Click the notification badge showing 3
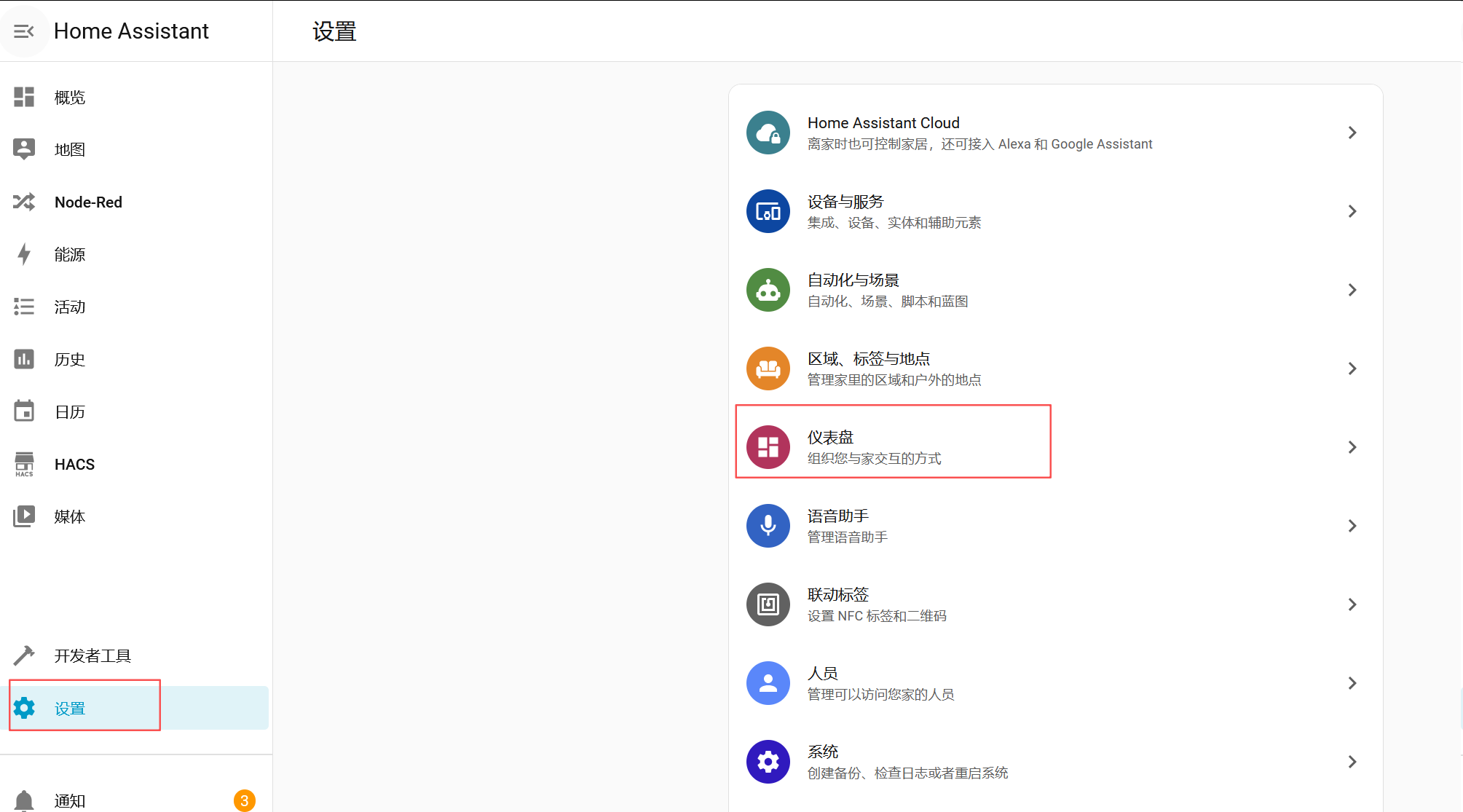This screenshot has width=1463, height=812. [245, 800]
